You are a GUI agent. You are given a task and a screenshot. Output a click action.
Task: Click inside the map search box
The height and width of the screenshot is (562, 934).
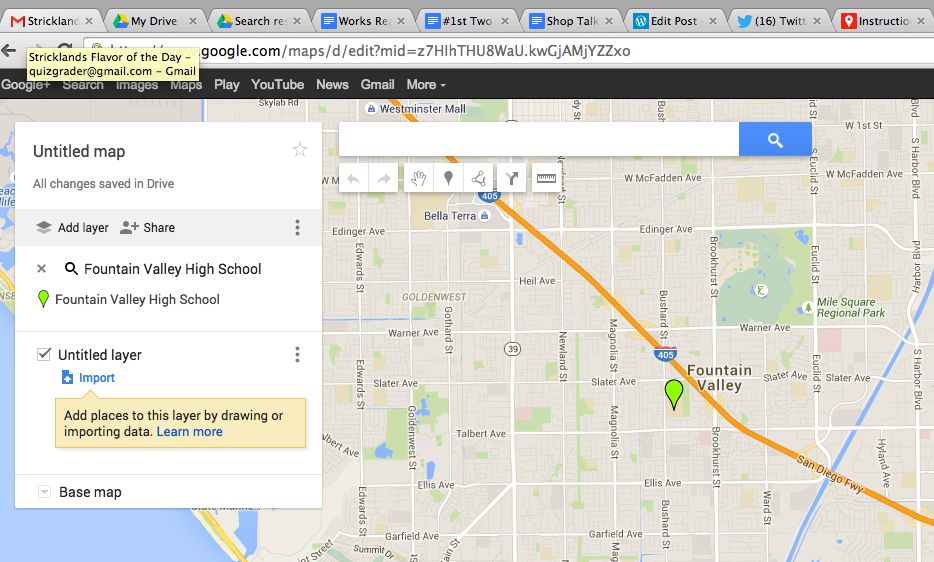pyautogui.click(x=538, y=140)
